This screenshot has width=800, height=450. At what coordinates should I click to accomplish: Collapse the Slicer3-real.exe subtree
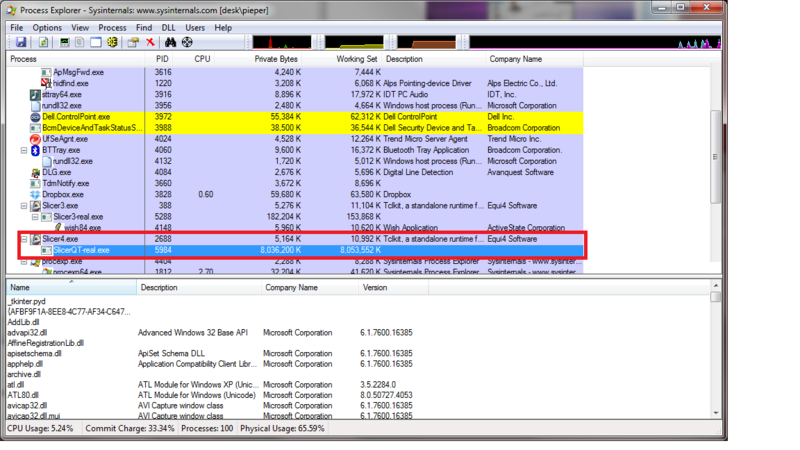click(35, 217)
